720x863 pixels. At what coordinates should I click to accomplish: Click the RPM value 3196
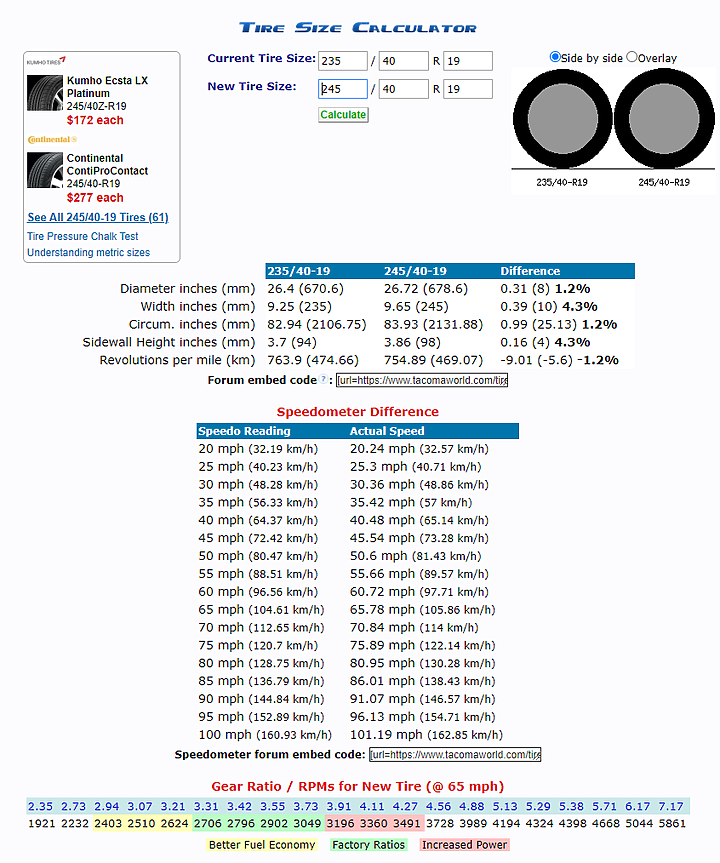click(x=340, y=823)
